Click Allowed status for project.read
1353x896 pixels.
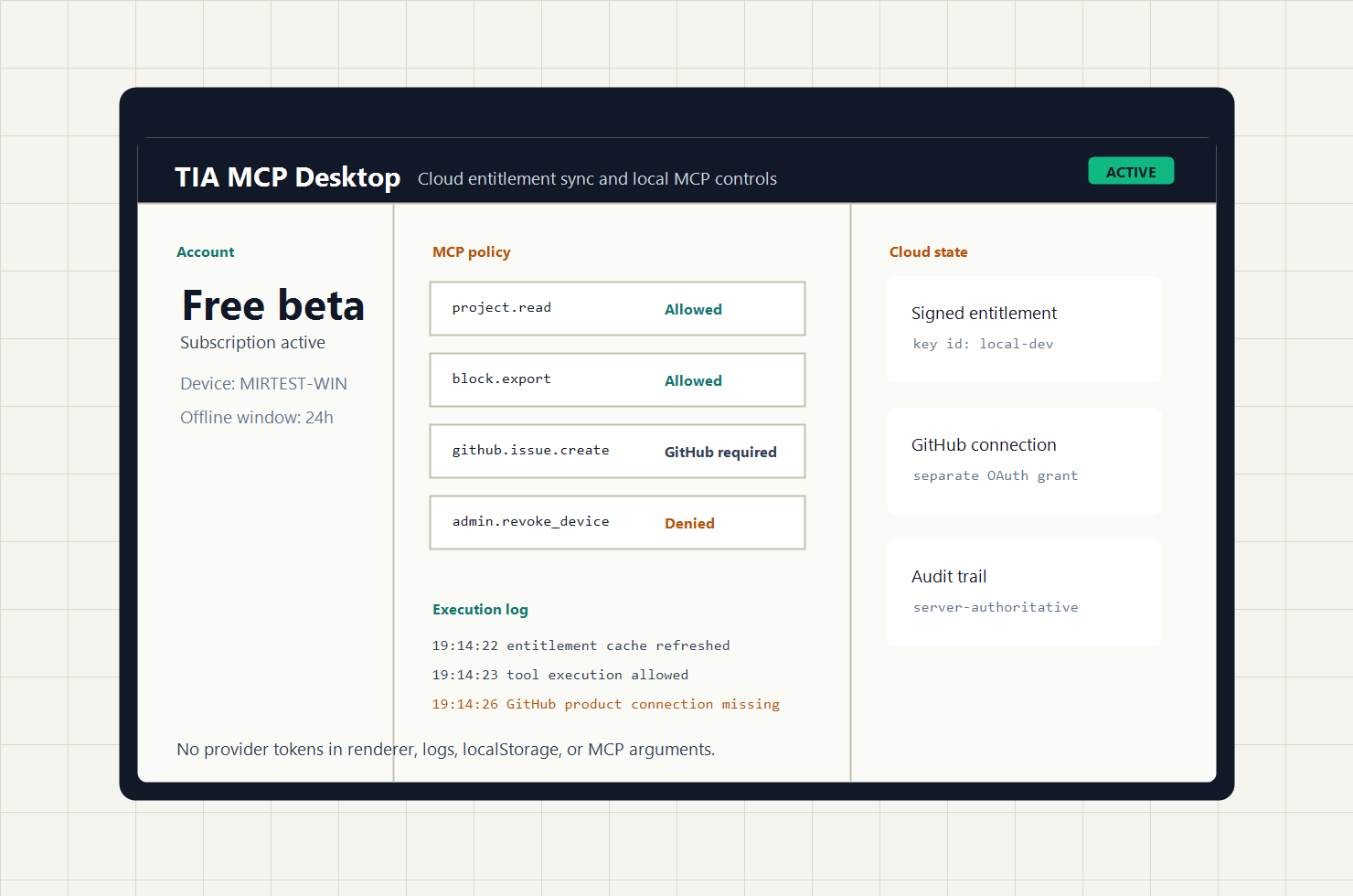pyautogui.click(x=693, y=310)
